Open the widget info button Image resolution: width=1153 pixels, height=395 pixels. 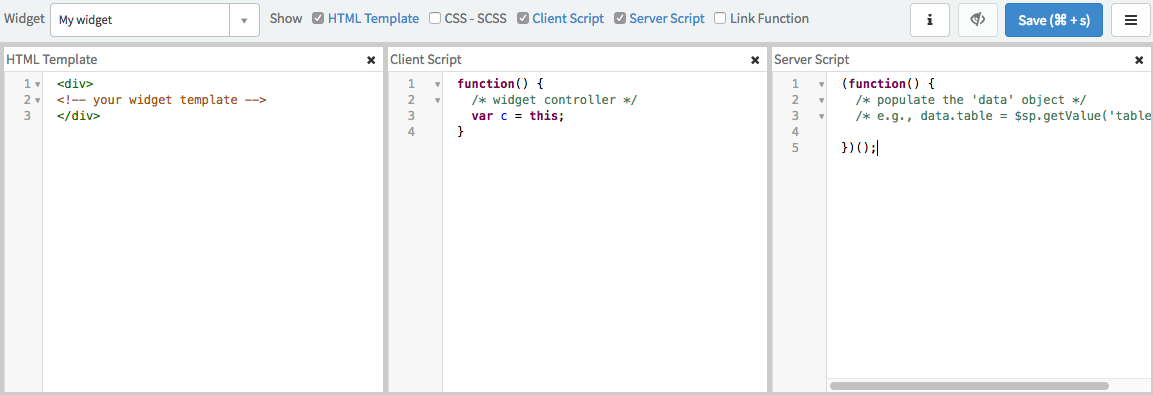929,20
